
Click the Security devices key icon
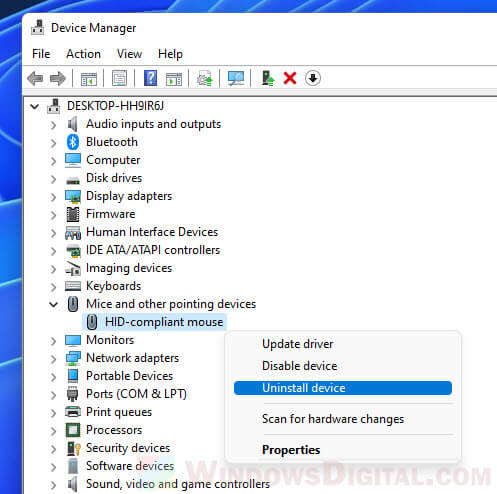click(74, 448)
